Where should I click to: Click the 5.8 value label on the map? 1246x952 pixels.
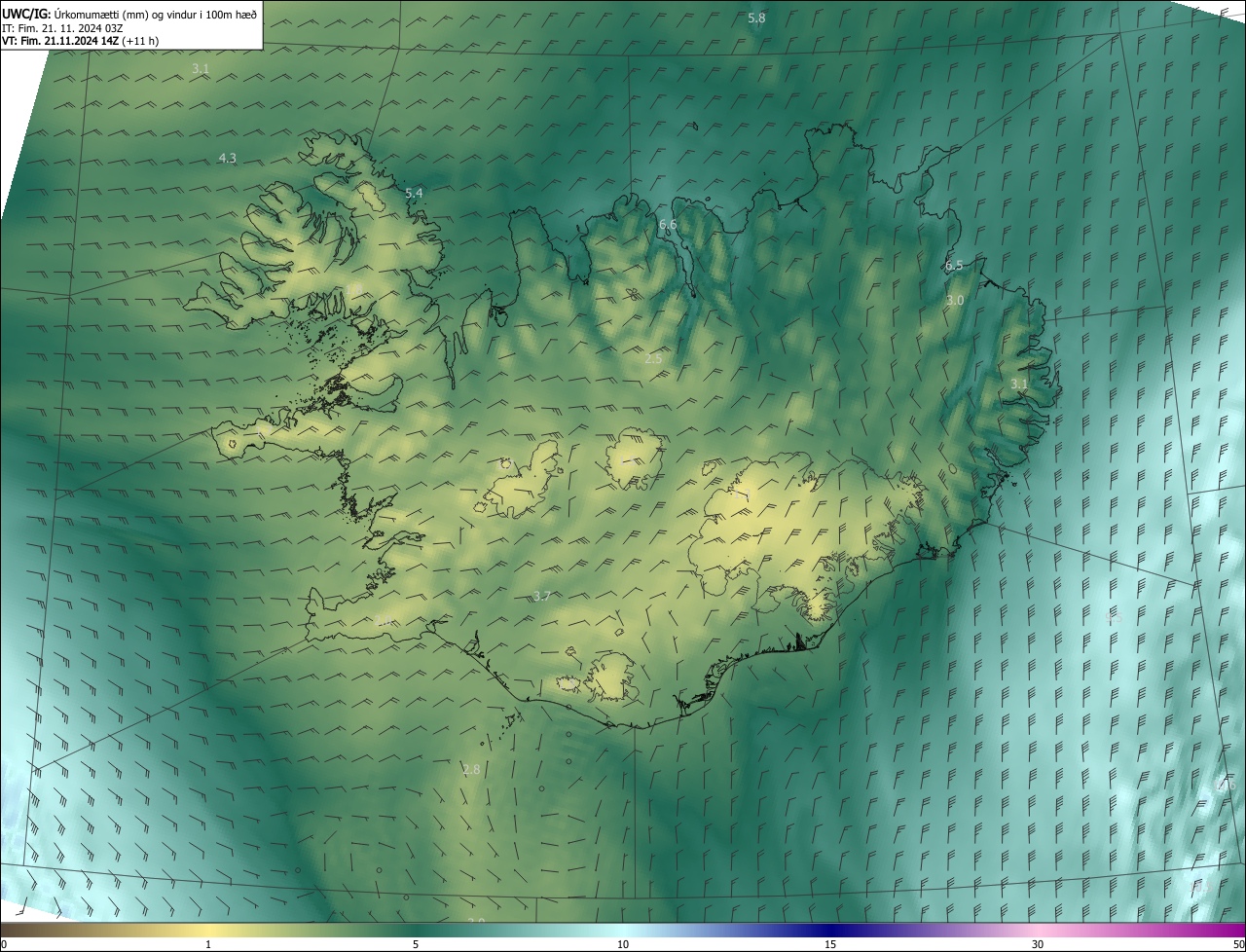[x=756, y=18]
